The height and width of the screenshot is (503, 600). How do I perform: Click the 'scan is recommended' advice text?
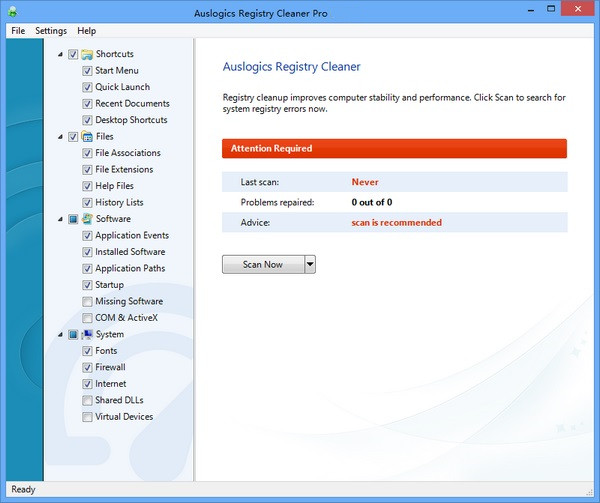(396, 223)
